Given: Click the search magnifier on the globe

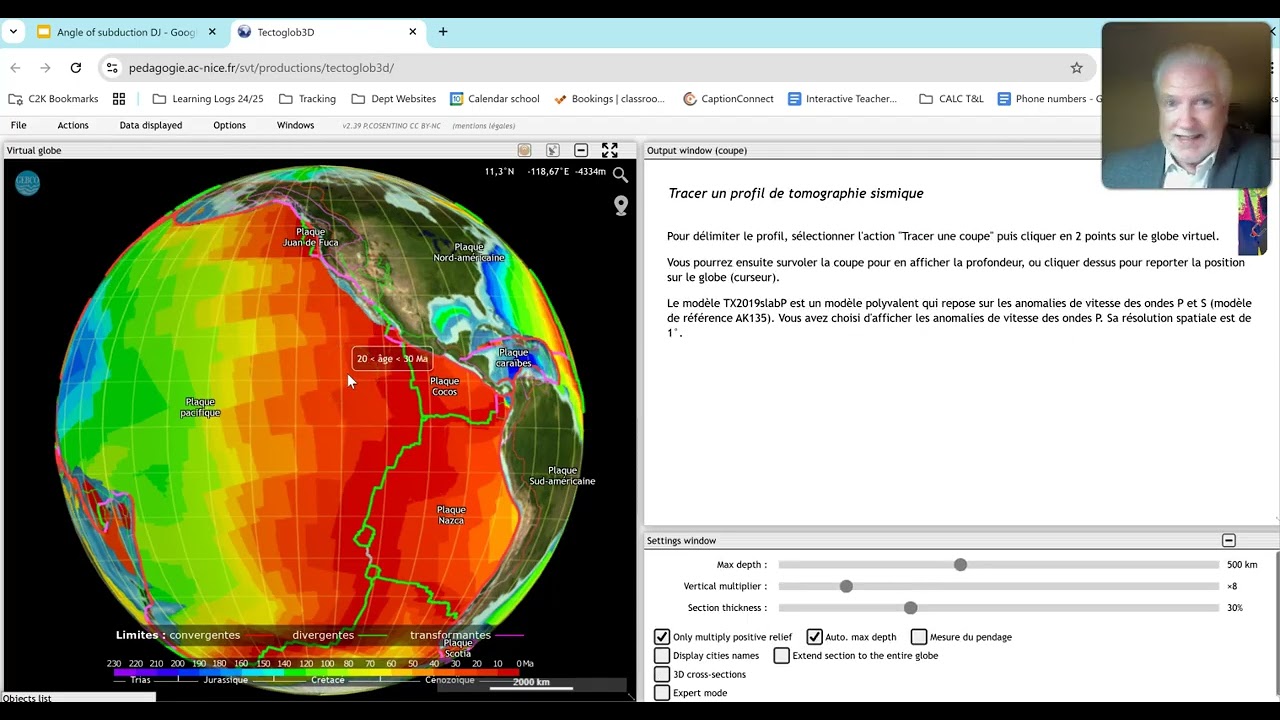Looking at the screenshot, I should click(620, 175).
